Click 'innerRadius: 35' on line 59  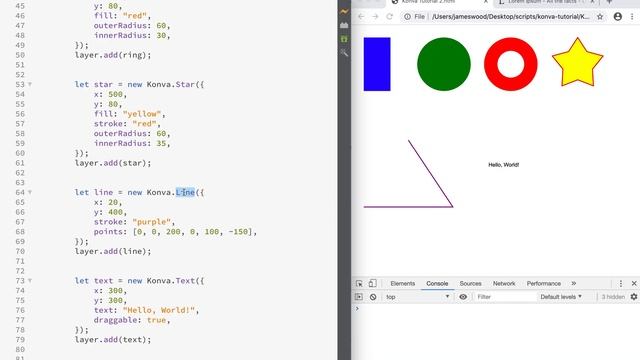[x=130, y=143]
